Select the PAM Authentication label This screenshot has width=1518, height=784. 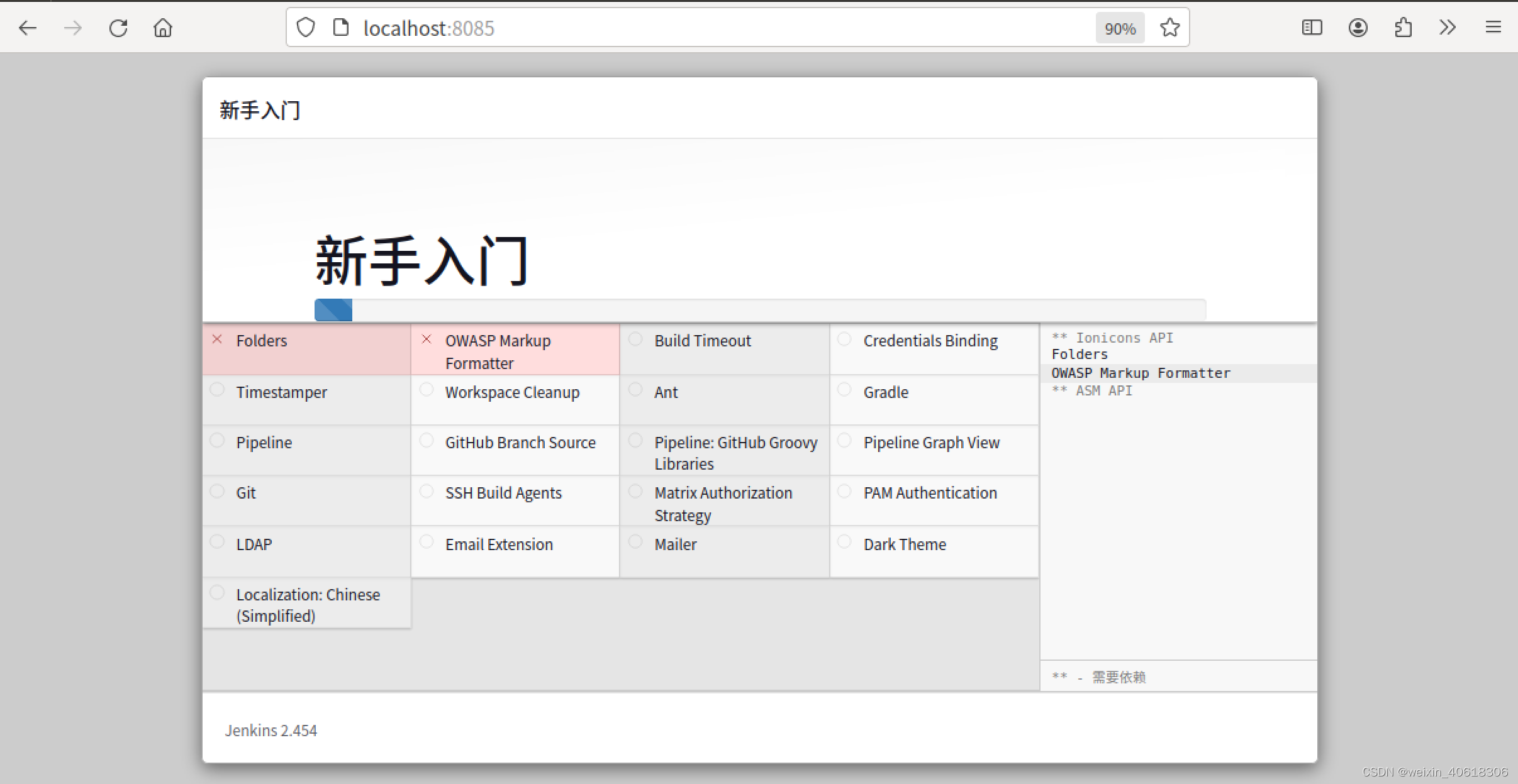pos(930,493)
